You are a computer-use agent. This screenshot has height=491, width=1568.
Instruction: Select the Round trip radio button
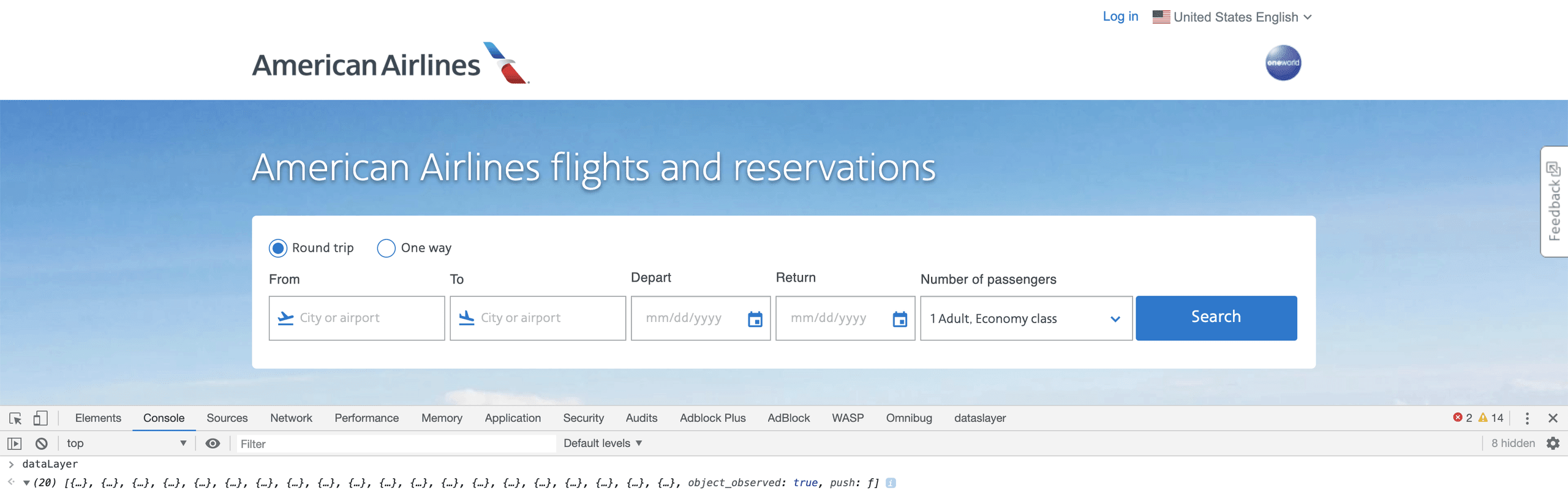[x=278, y=248]
